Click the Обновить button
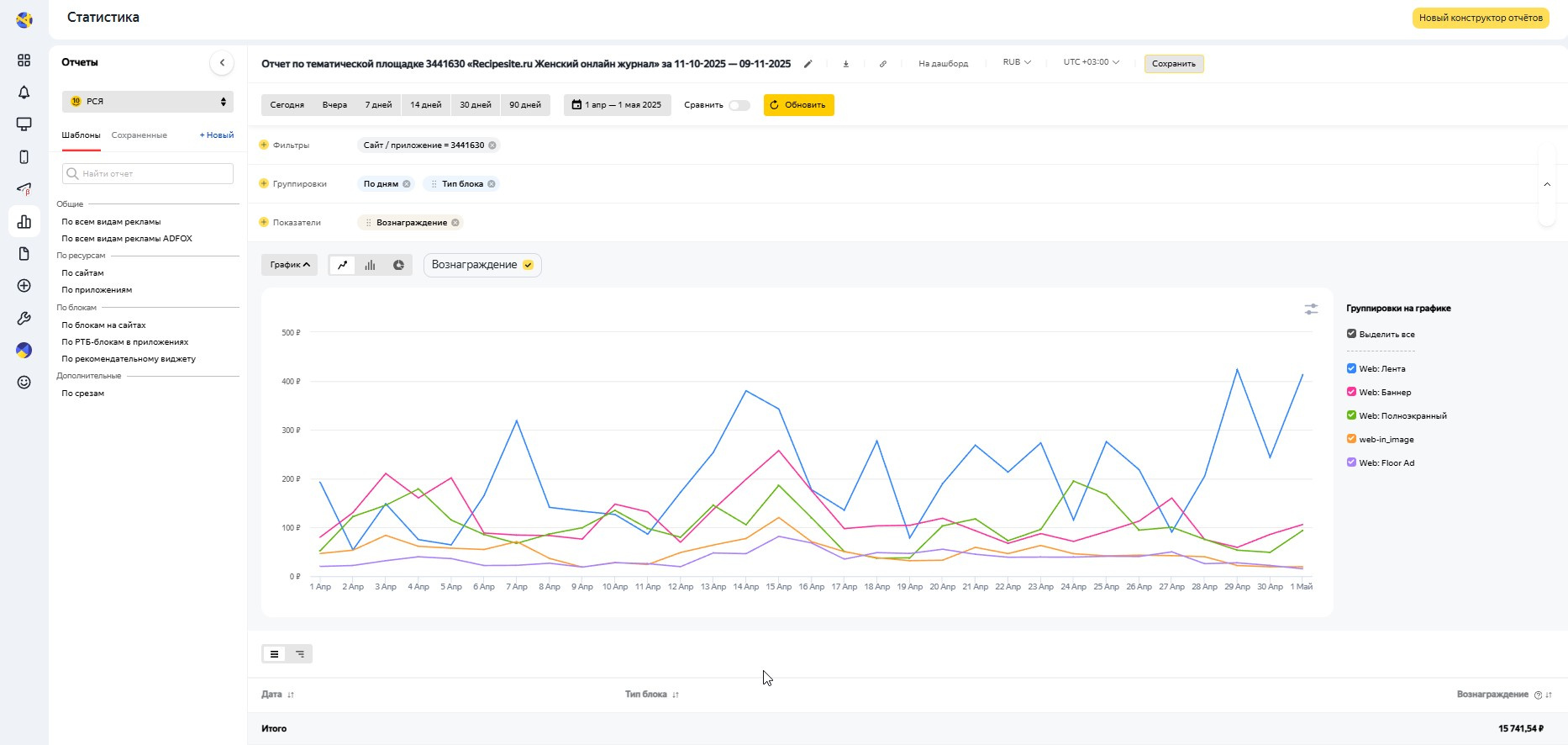Viewport: 1568px width, 745px height. point(798,105)
